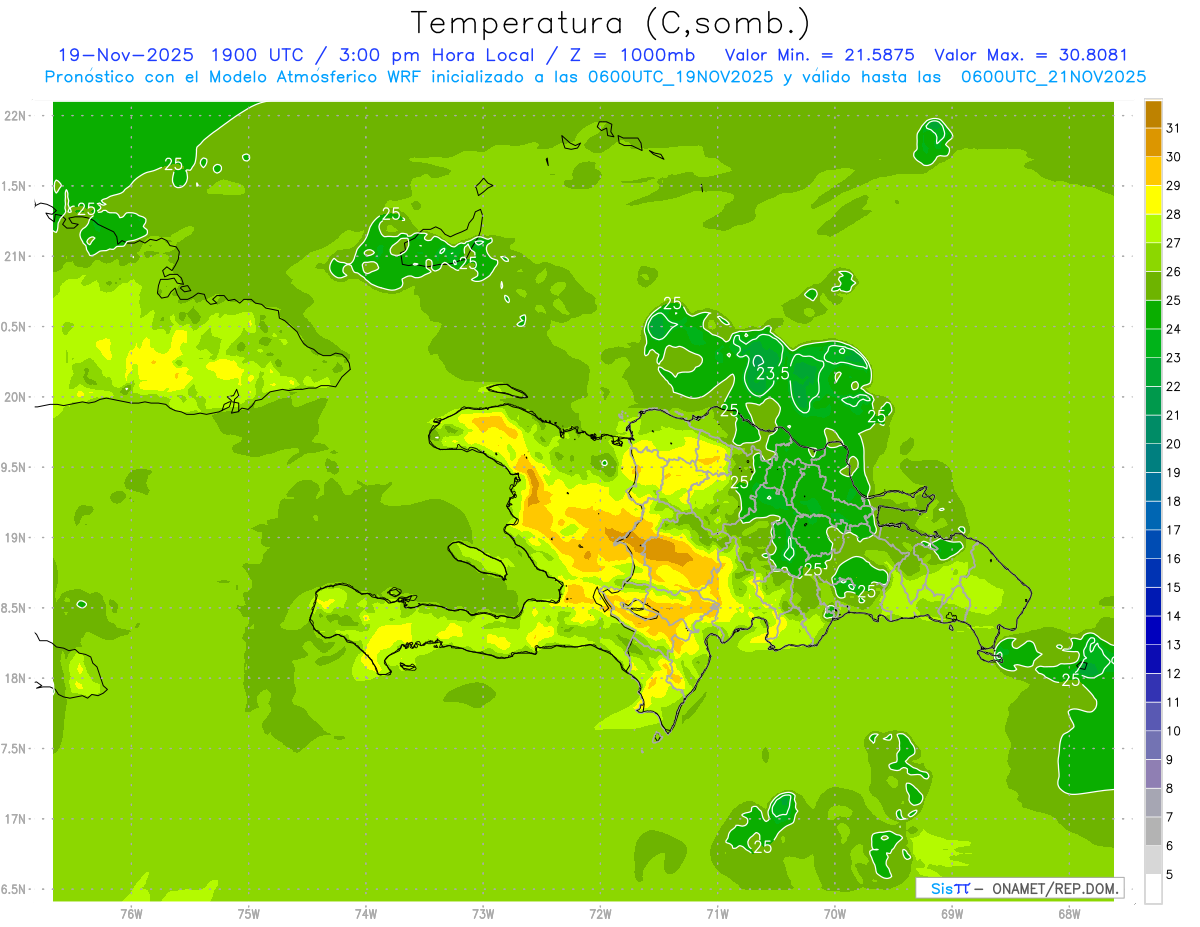This screenshot has width=1200, height=927.
Task: Click the "19N" latitude label
Action: click(x=15, y=537)
